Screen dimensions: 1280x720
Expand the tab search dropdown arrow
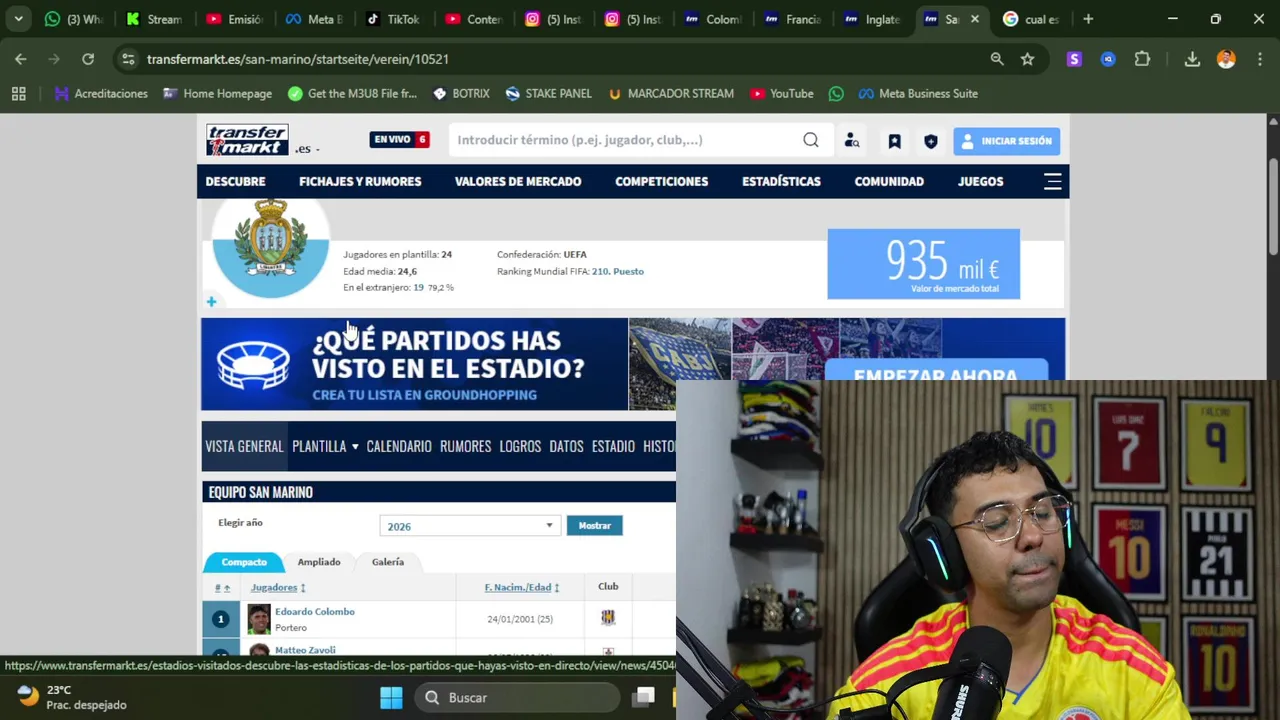pyautogui.click(x=18, y=19)
